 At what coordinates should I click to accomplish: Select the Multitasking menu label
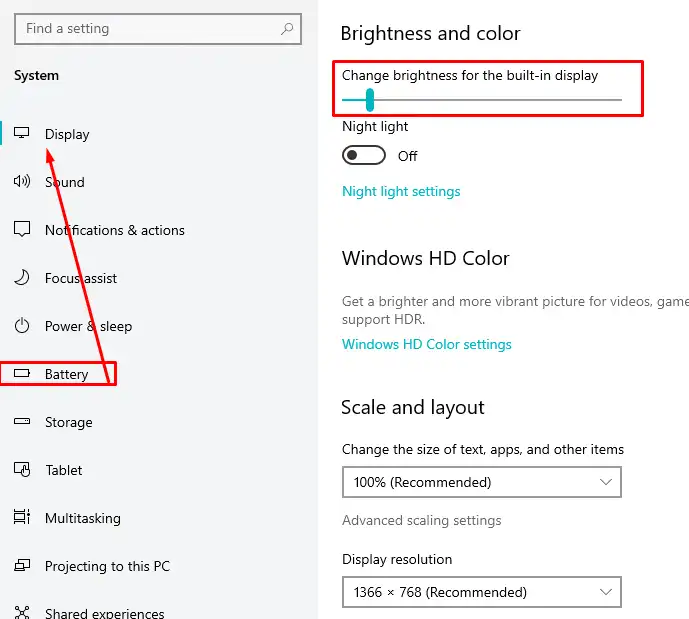82,518
